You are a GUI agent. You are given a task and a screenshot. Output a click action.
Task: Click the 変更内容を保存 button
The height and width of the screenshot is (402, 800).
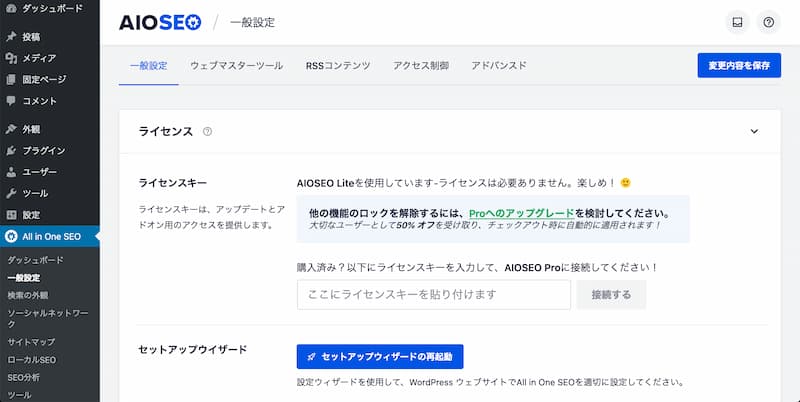[739, 65]
